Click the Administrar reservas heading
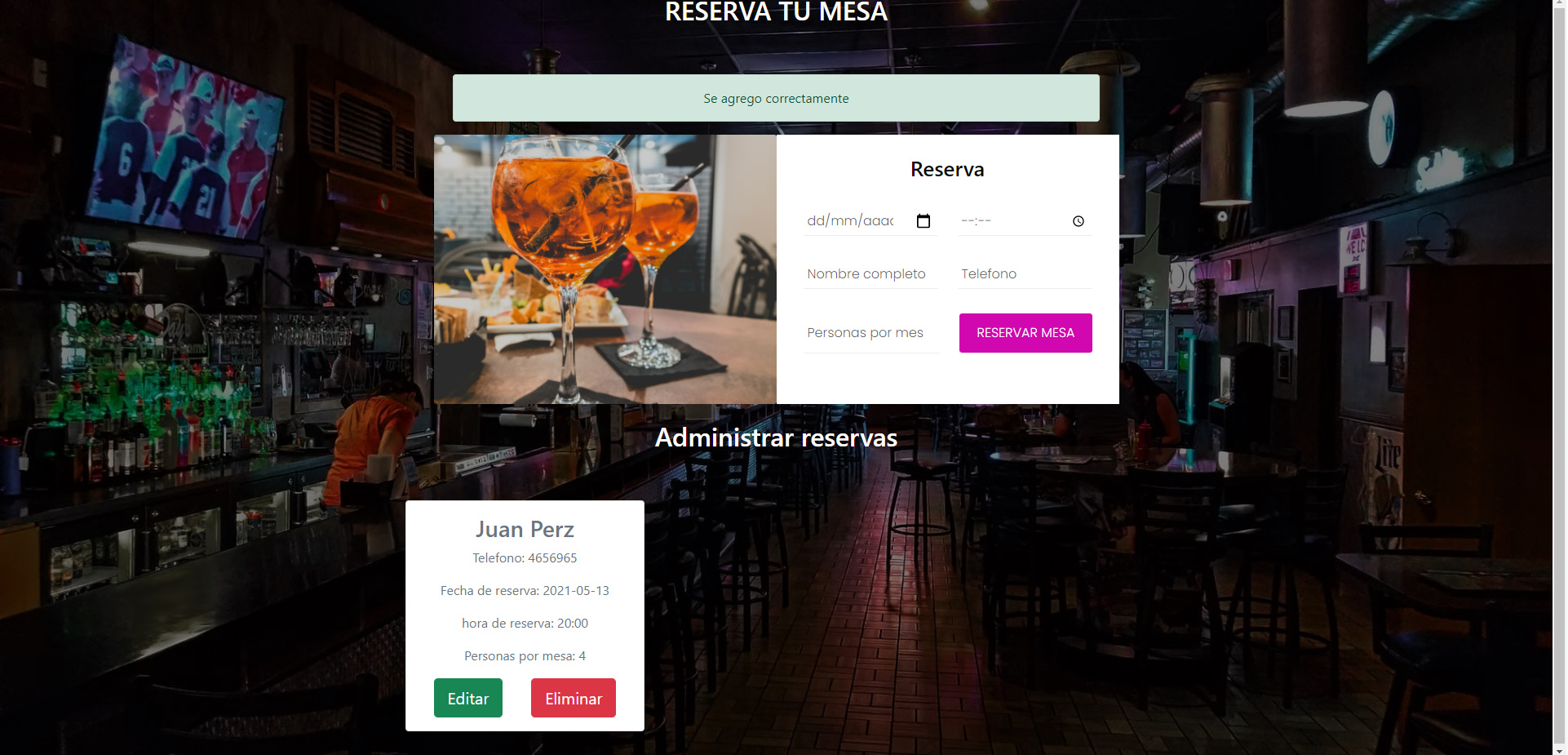Viewport: 1568px width, 755px height. [x=776, y=438]
